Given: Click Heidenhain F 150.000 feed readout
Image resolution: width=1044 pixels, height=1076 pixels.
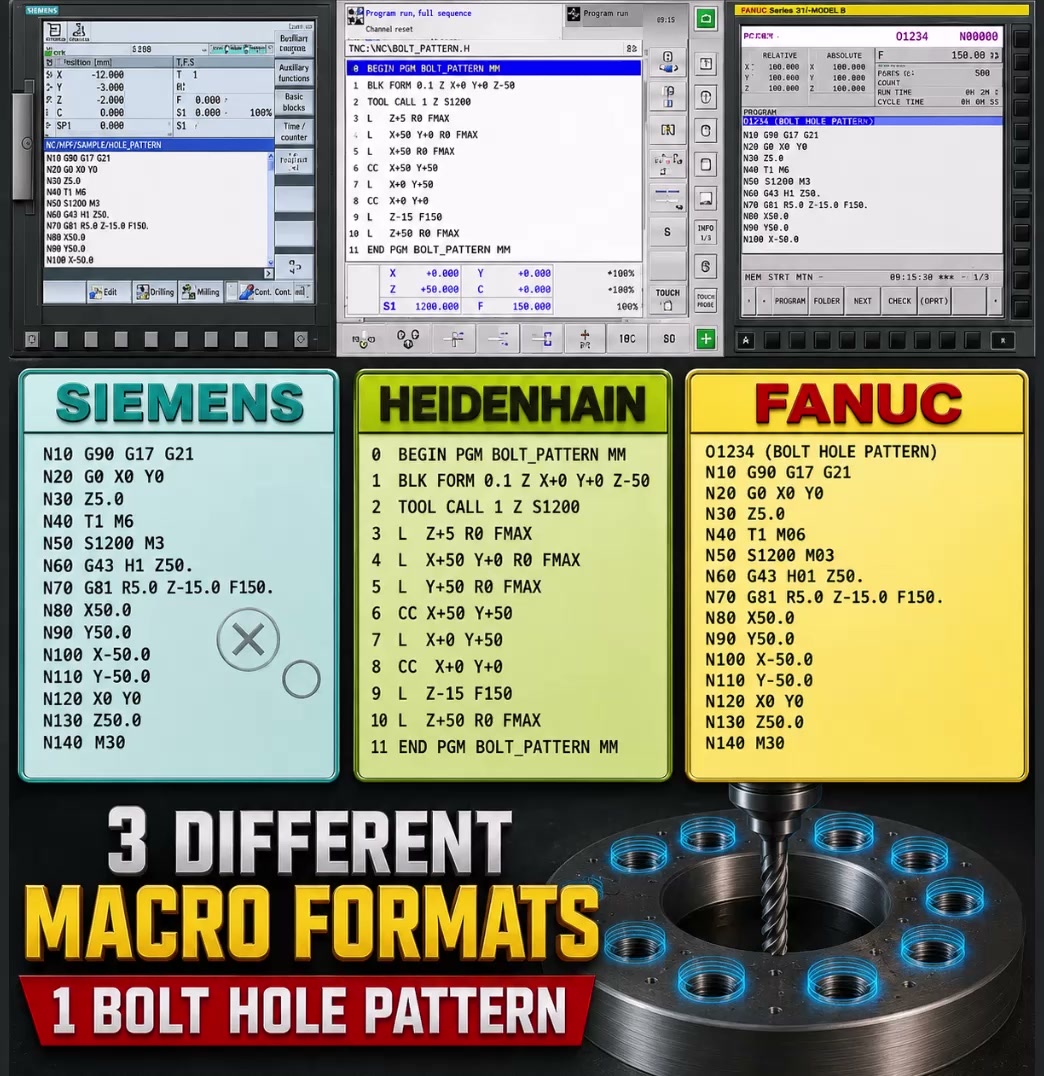Looking at the screenshot, I should coord(514,307).
